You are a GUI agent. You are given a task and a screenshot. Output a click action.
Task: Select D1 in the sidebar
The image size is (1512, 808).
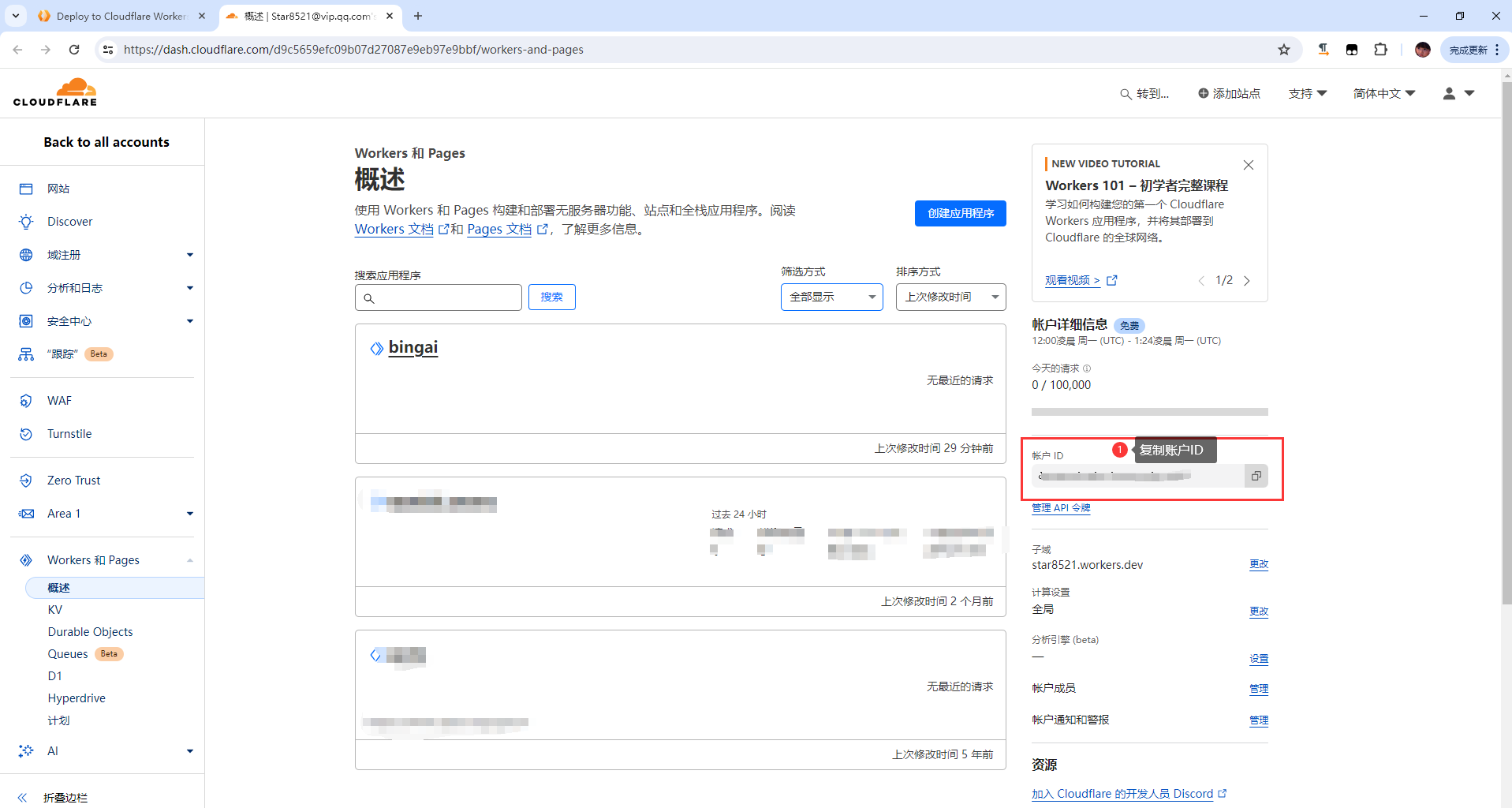coord(54,676)
